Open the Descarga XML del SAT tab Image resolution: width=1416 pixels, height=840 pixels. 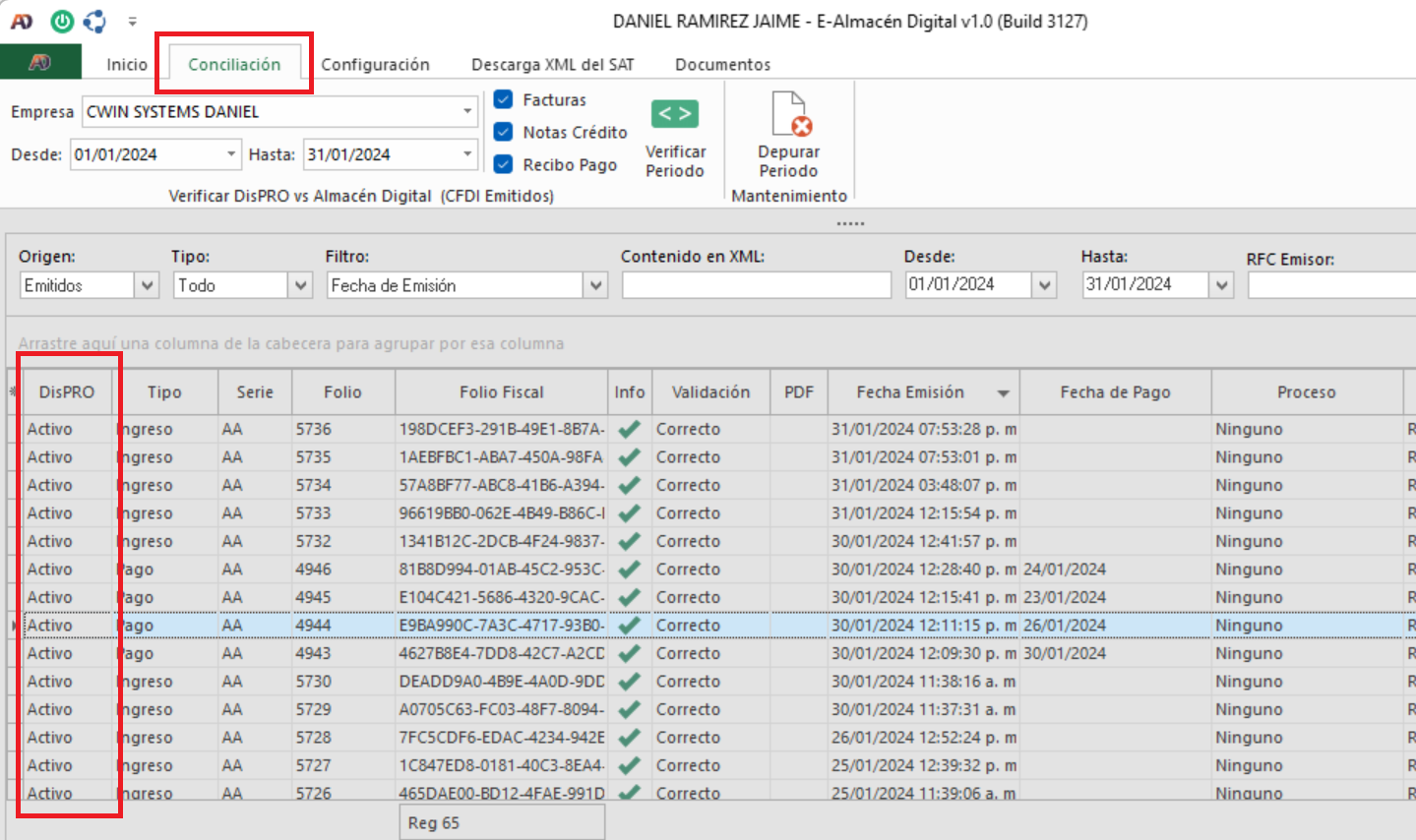tap(552, 64)
